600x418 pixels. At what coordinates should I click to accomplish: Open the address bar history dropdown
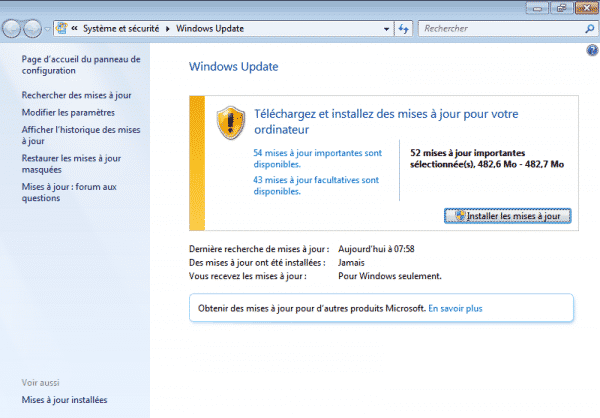pos(386,29)
